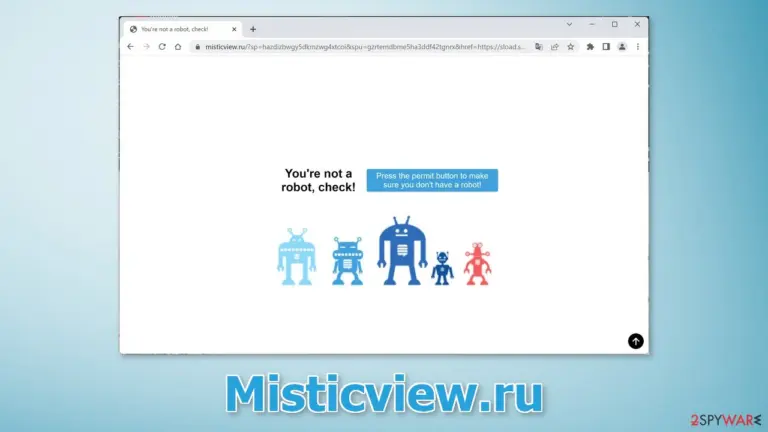Close the "You're not a robot" tab
Image resolution: width=768 pixels, height=432 pixels.
tap(234, 29)
